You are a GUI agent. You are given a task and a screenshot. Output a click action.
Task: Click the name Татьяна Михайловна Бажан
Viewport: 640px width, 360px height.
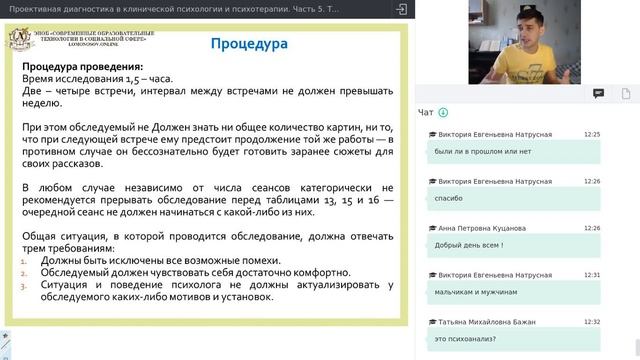[x=487, y=322]
